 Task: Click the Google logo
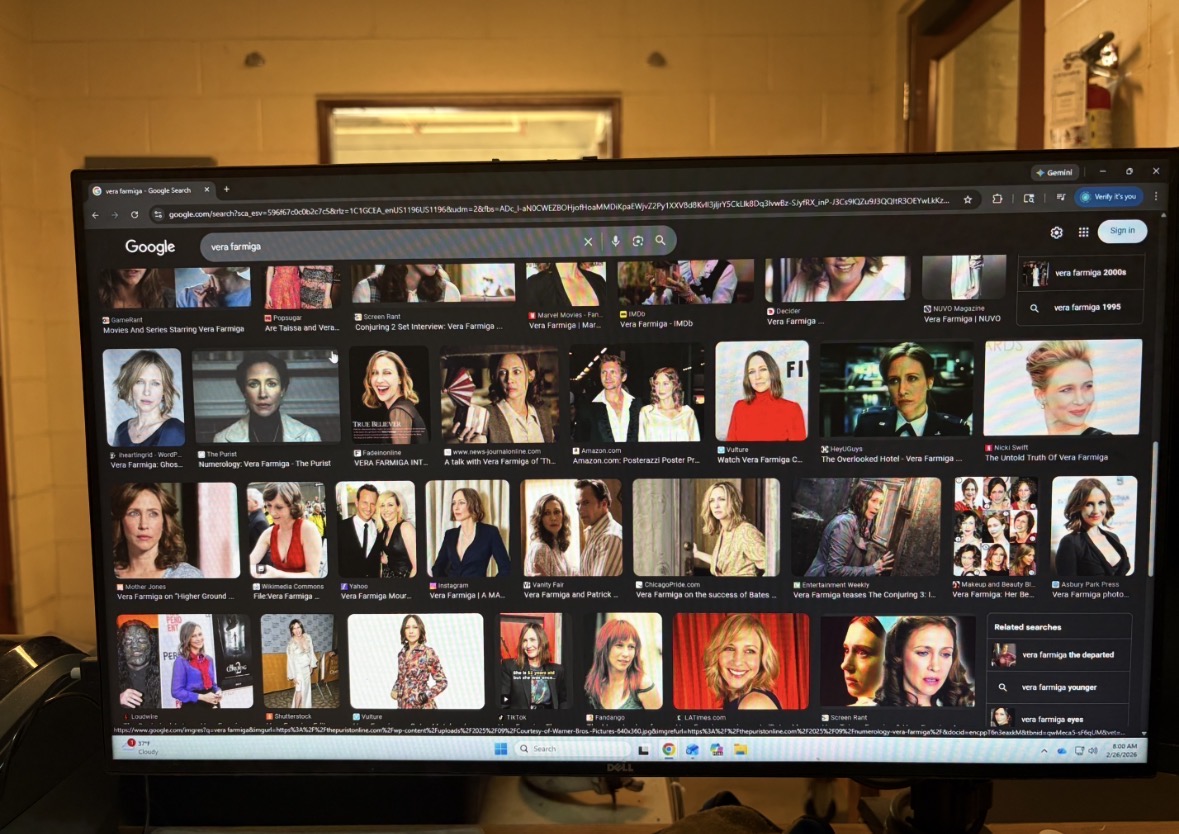click(x=150, y=247)
